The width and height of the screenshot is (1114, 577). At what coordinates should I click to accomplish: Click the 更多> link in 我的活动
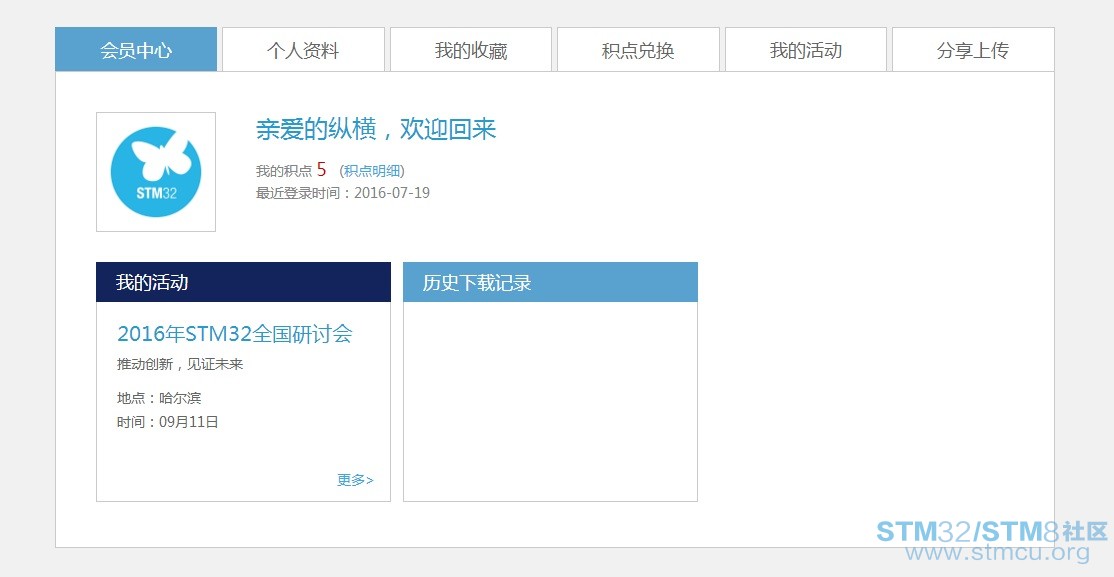tap(355, 480)
